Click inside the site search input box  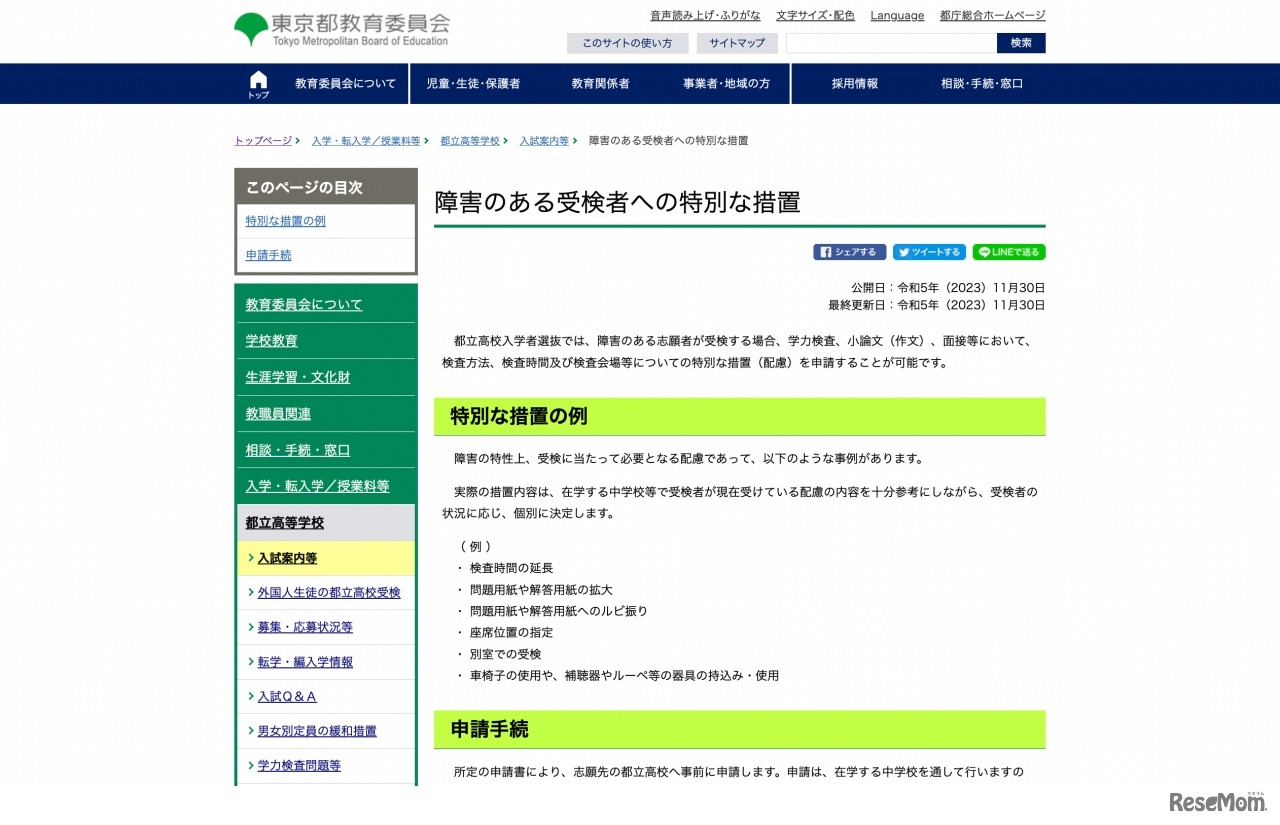pyautogui.click(x=888, y=43)
